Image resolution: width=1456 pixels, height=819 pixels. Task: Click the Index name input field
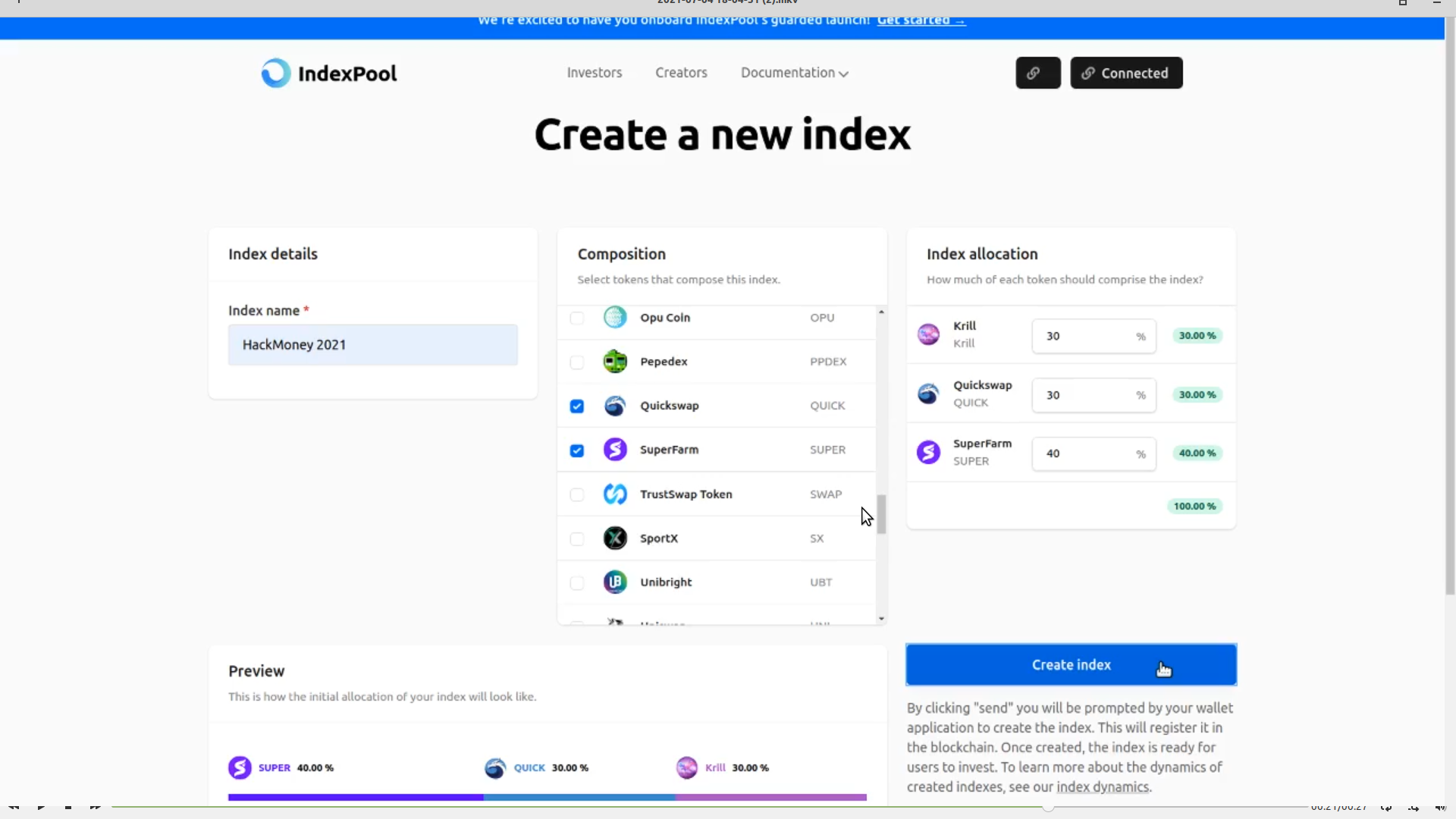pyautogui.click(x=373, y=345)
